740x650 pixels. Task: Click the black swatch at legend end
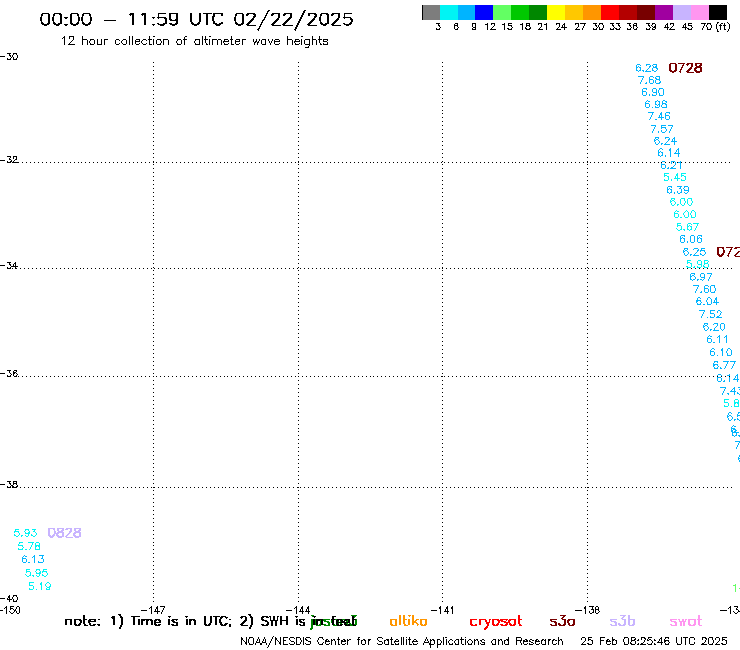pos(718,12)
